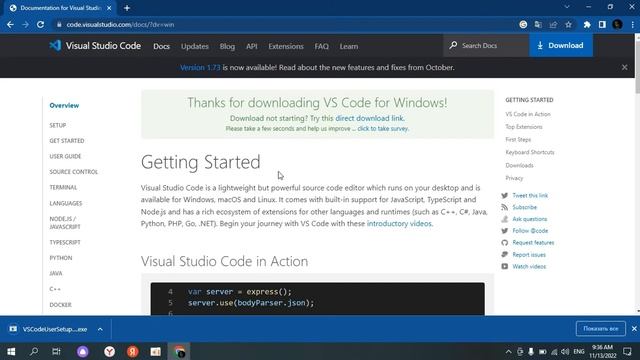Open the Chrome profile avatar

(x=617, y=24)
